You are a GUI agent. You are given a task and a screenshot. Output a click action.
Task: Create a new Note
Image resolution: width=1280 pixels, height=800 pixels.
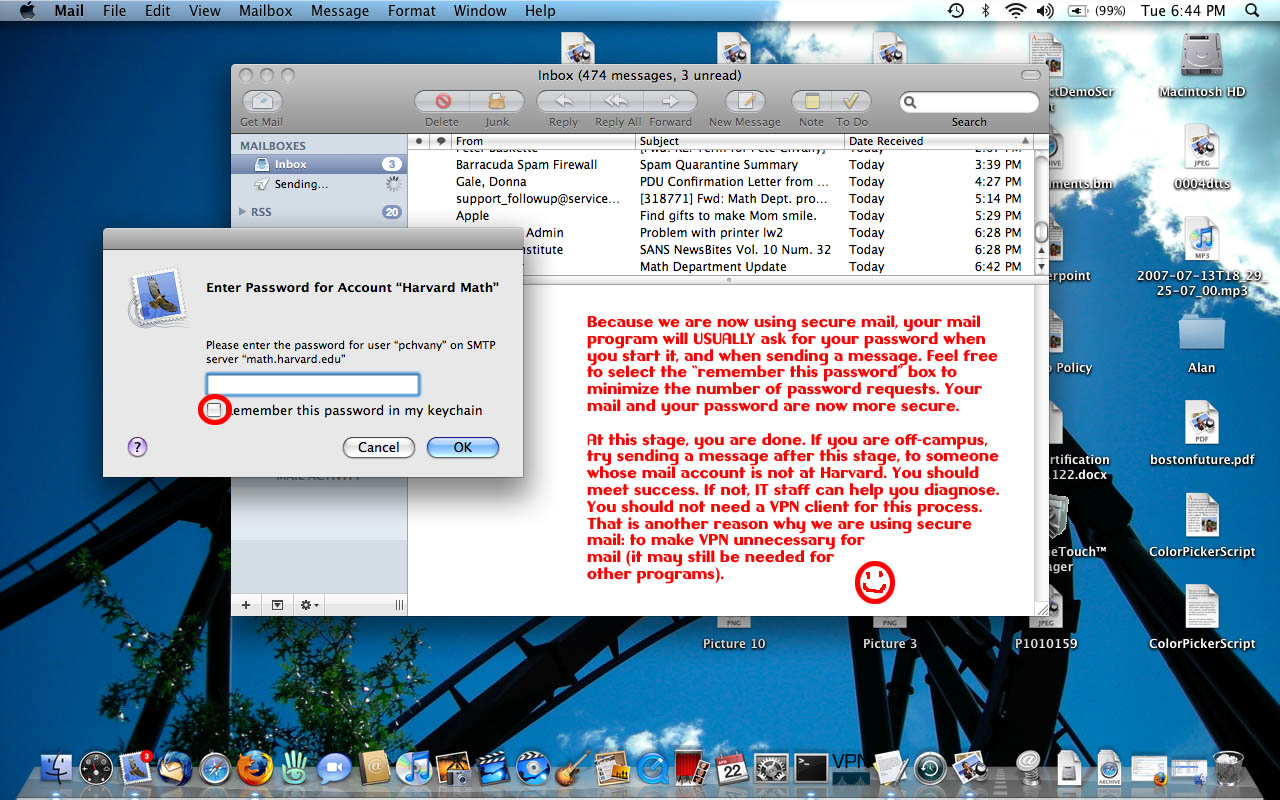pos(811,102)
